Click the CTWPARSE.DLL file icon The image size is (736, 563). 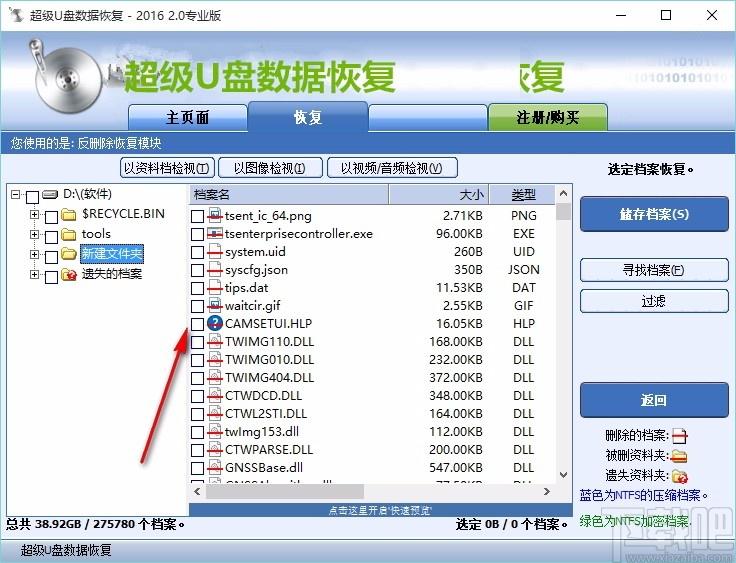pos(215,449)
